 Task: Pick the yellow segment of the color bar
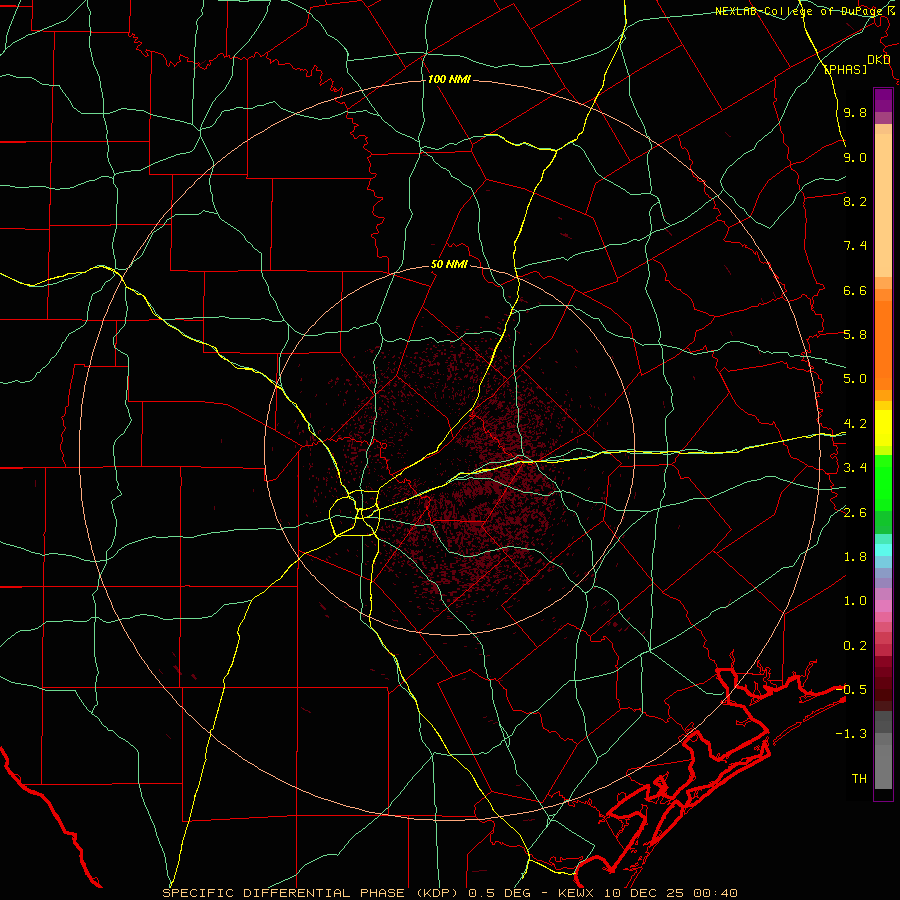(x=883, y=428)
